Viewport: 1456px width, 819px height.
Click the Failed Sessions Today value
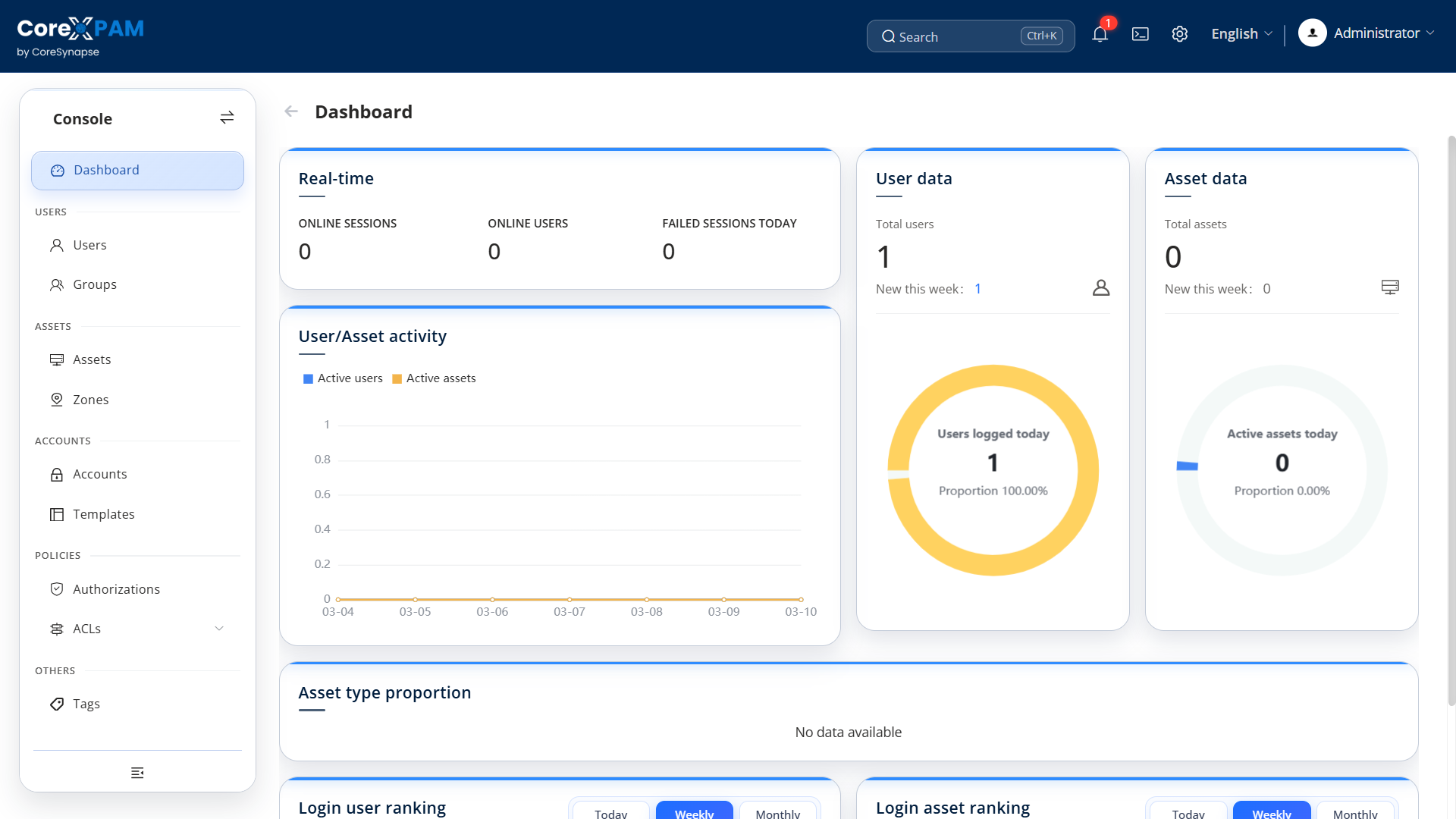click(x=669, y=252)
